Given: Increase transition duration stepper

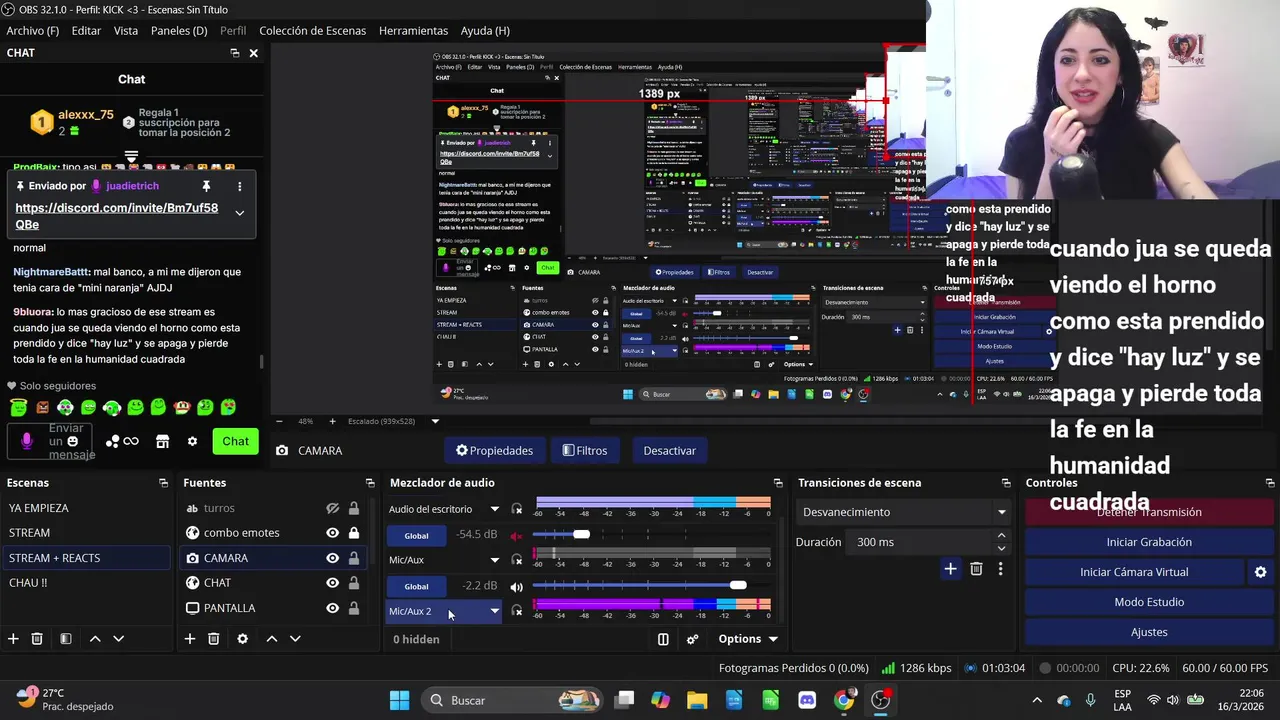Looking at the screenshot, I should (1001, 536).
